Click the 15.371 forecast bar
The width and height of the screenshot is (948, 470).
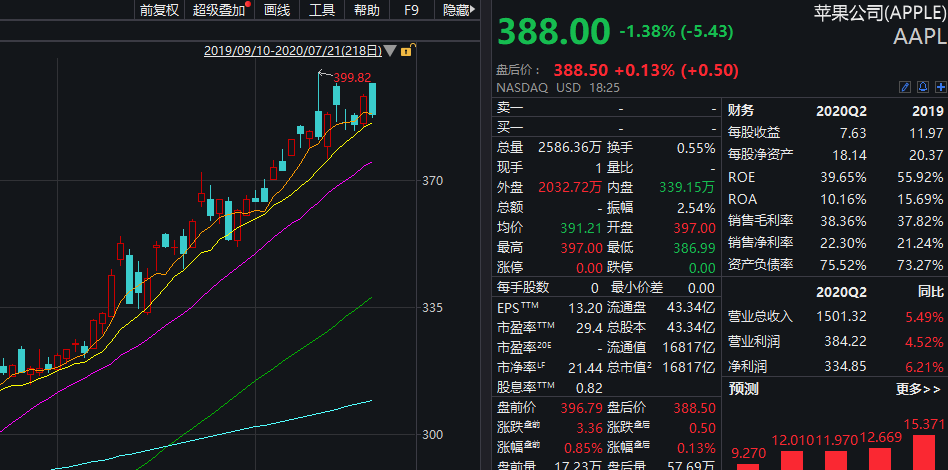(x=924, y=450)
